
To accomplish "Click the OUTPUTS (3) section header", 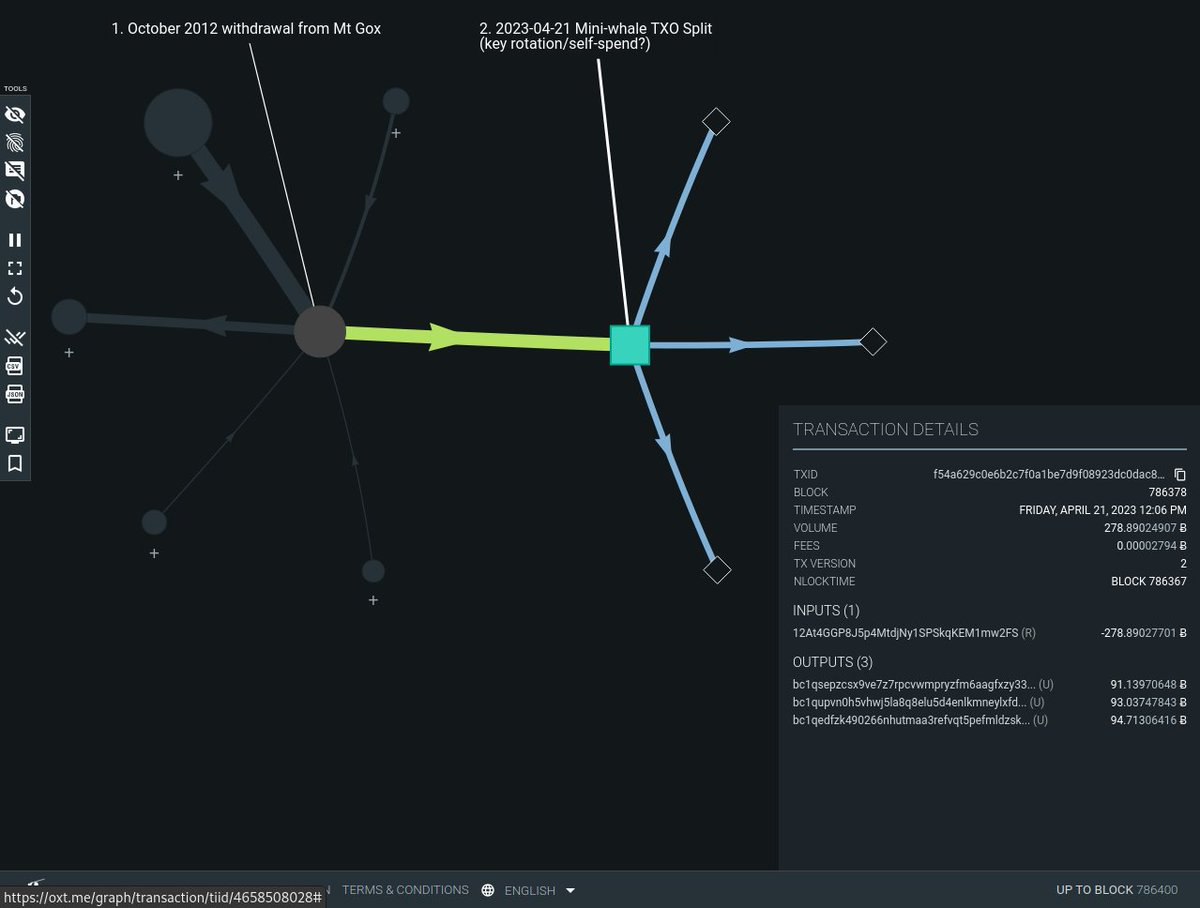I will 831,662.
